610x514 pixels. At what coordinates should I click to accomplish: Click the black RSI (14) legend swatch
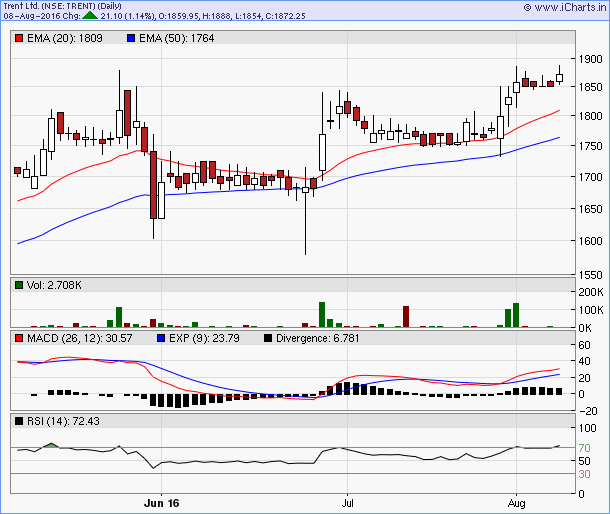pos(19,421)
